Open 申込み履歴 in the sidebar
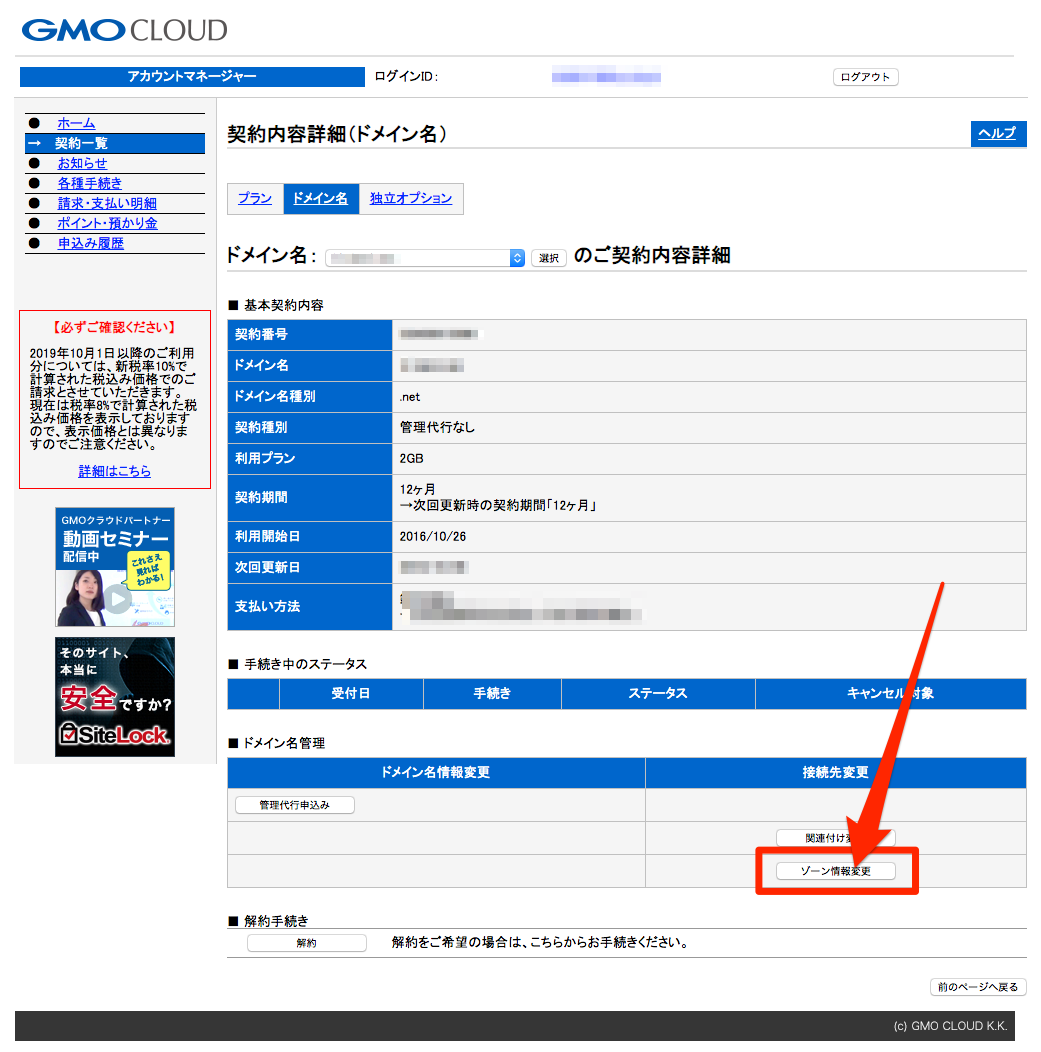The width and height of the screenshot is (1041, 1052). (90, 243)
